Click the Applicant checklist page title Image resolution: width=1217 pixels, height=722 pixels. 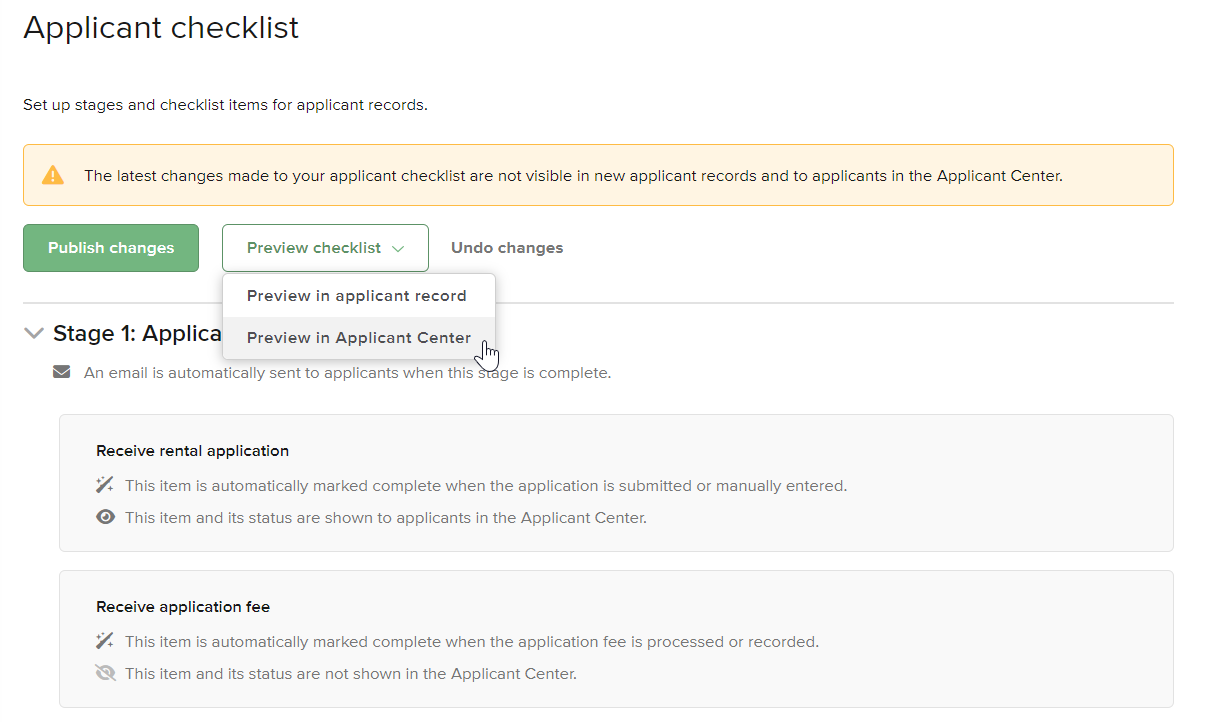pyautogui.click(x=160, y=27)
